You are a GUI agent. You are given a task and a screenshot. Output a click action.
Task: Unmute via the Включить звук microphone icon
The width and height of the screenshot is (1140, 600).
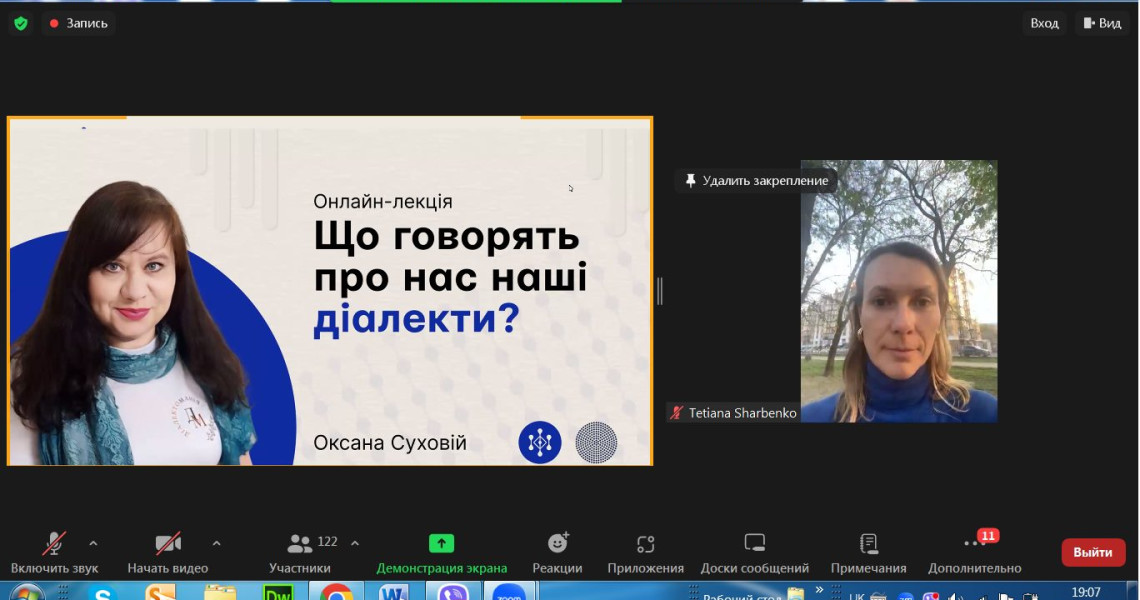54,543
